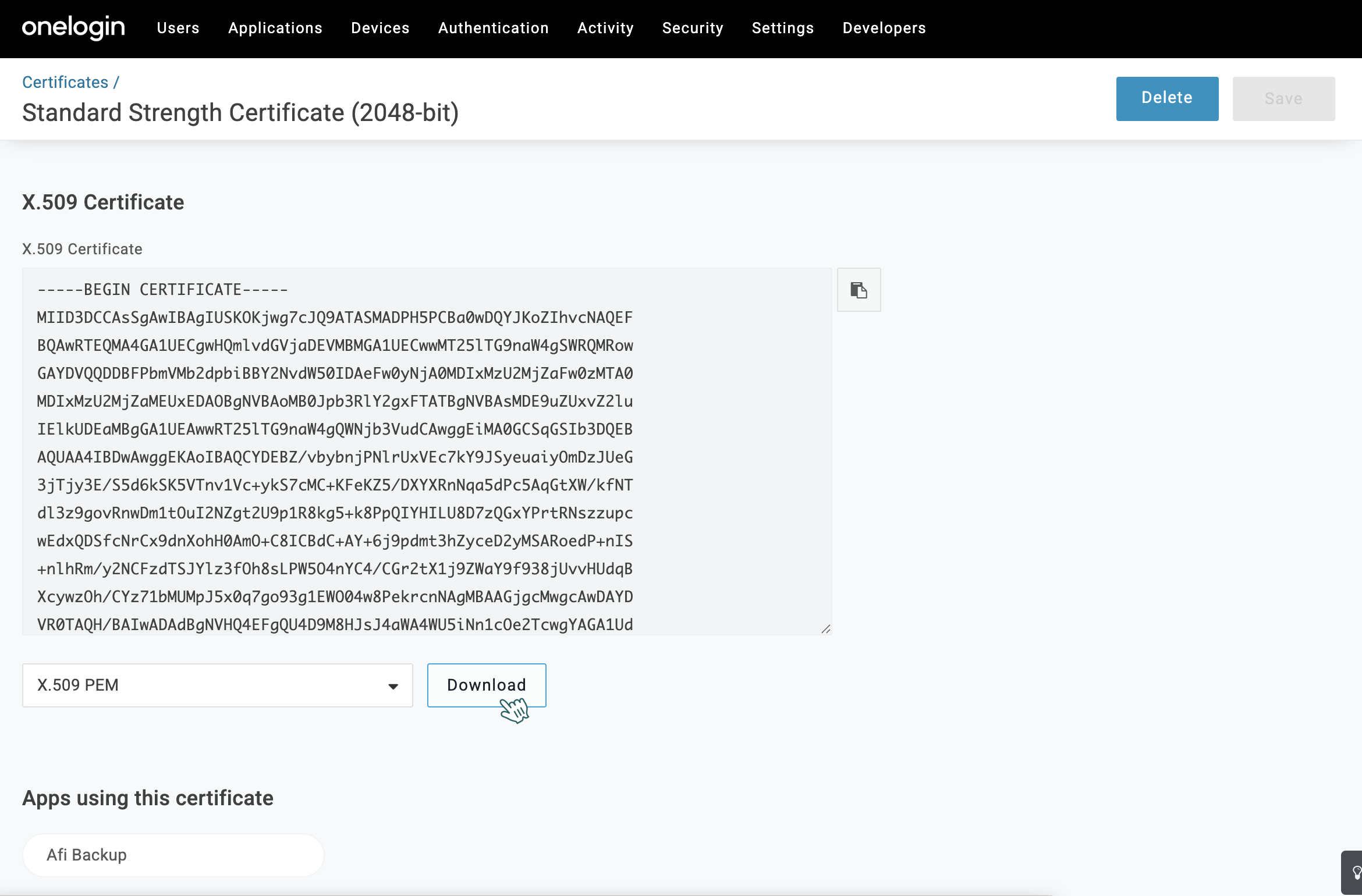This screenshot has width=1362, height=896.
Task: Click the disabled Save button
Action: (x=1283, y=98)
